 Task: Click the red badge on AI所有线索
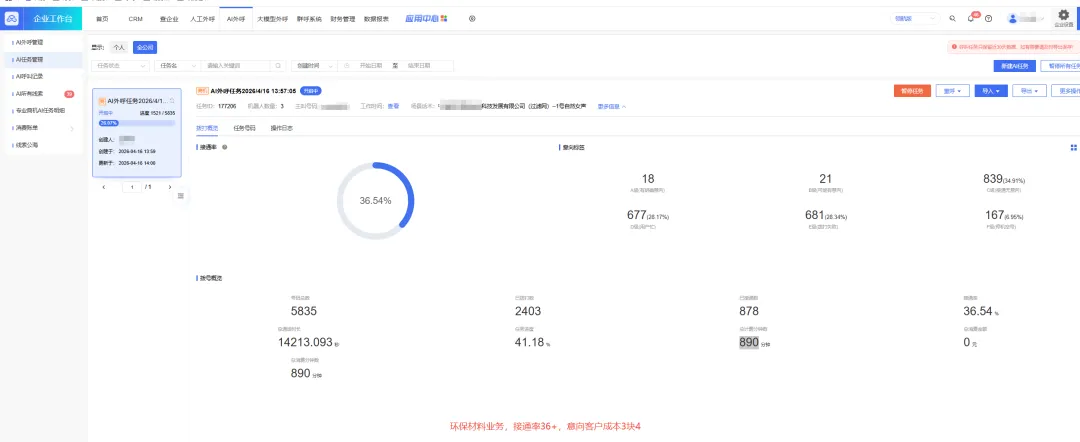pyautogui.click(x=69, y=94)
